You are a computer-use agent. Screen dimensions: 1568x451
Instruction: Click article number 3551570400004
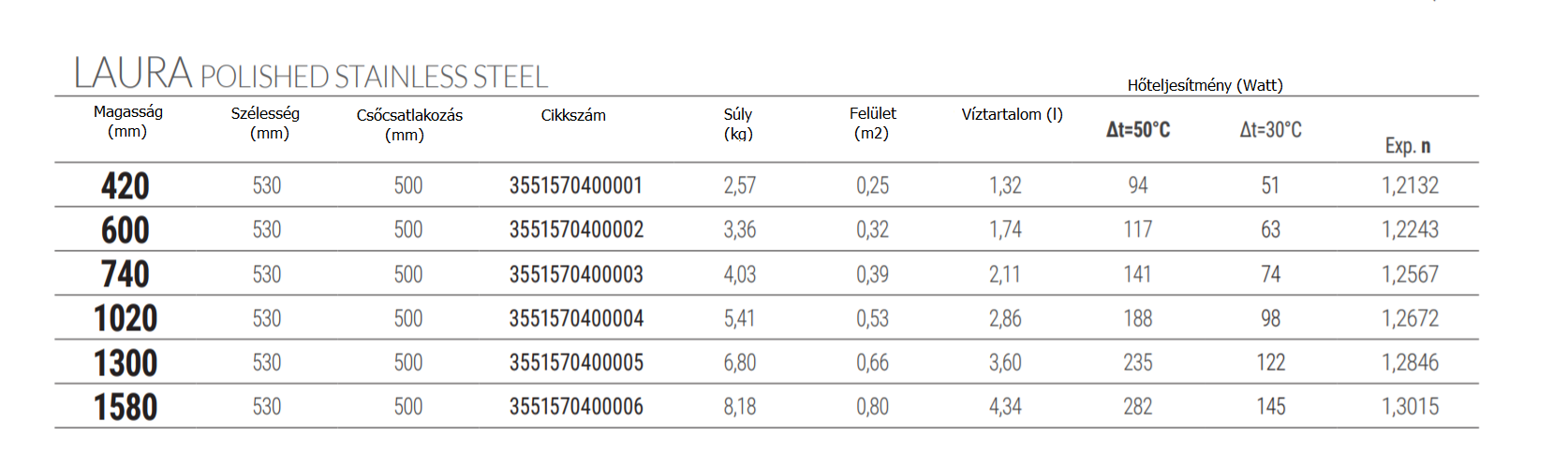click(x=576, y=318)
